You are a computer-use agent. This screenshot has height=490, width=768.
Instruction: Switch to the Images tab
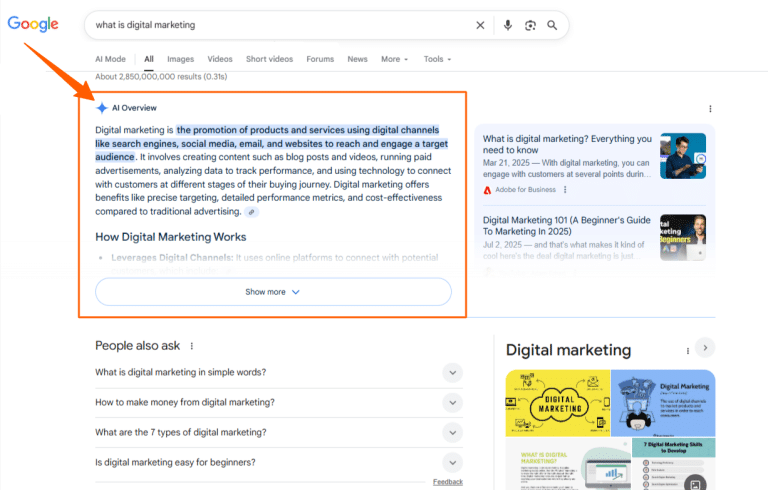180,59
